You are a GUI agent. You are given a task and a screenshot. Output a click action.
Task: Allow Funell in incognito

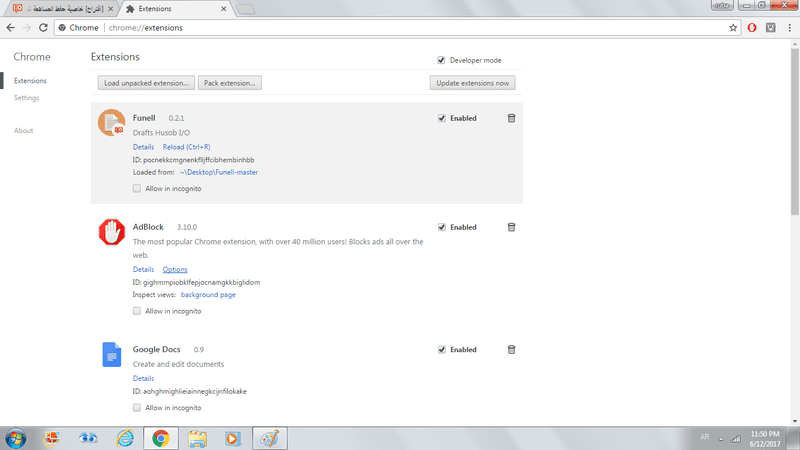137,188
